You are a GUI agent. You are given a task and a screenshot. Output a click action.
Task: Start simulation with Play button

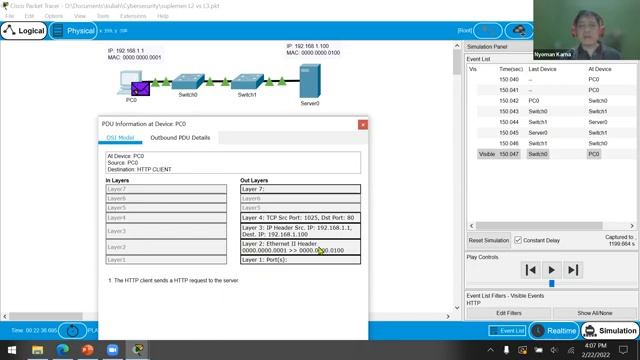click(x=551, y=270)
